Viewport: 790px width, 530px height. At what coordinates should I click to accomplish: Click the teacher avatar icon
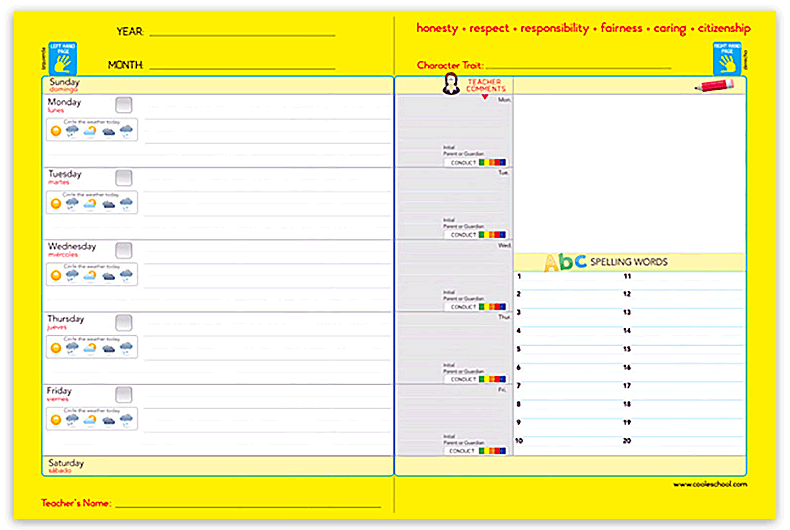coord(451,86)
